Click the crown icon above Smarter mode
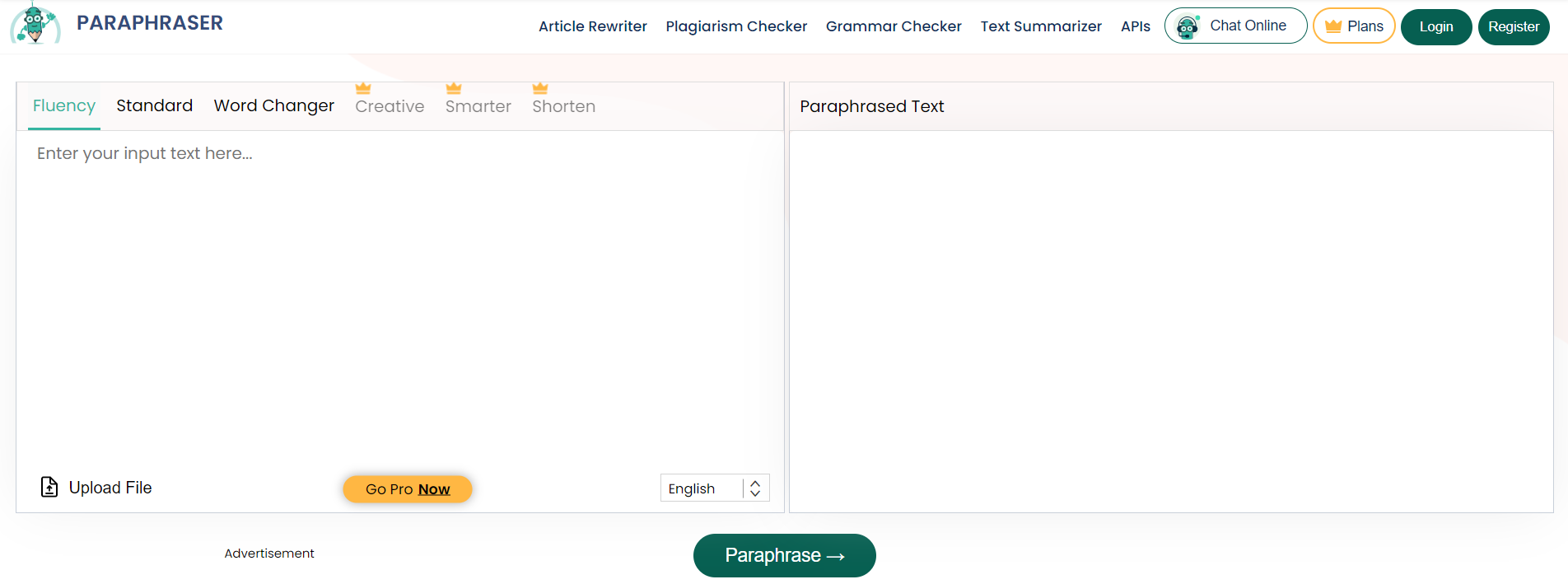This screenshot has height=584, width=1568. click(x=452, y=87)
